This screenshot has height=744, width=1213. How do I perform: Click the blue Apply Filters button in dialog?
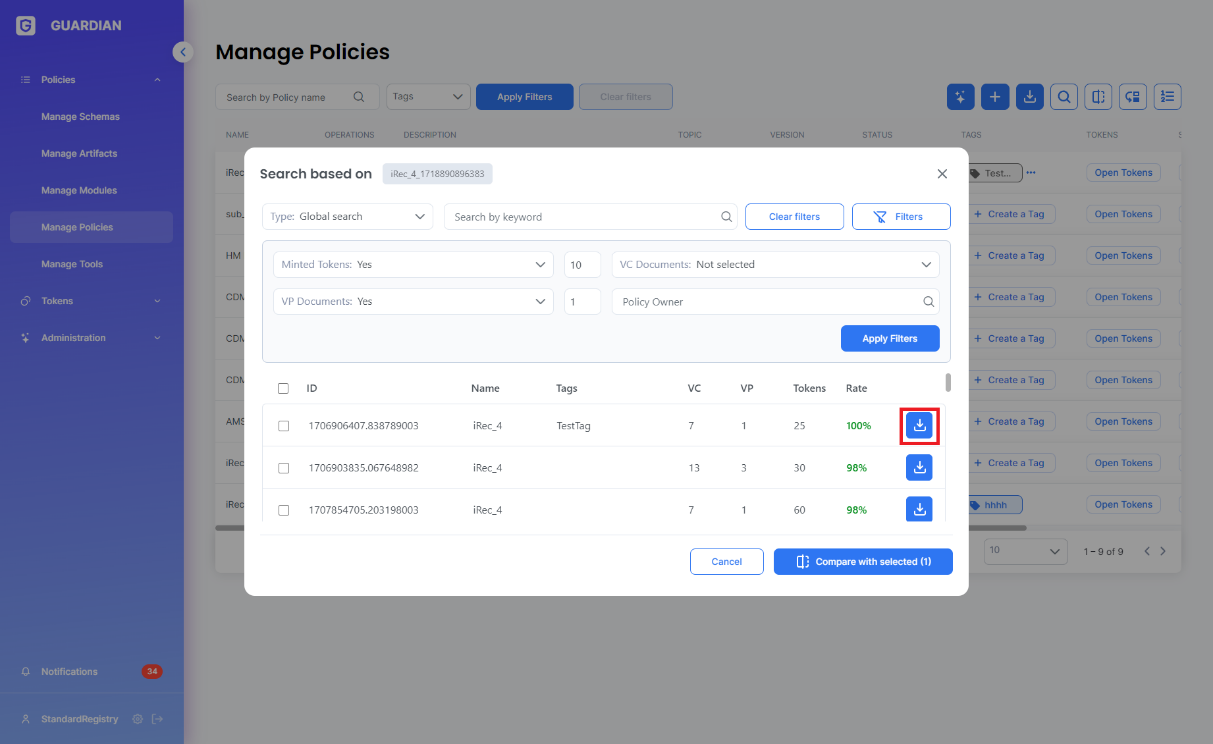coord(890,339)
